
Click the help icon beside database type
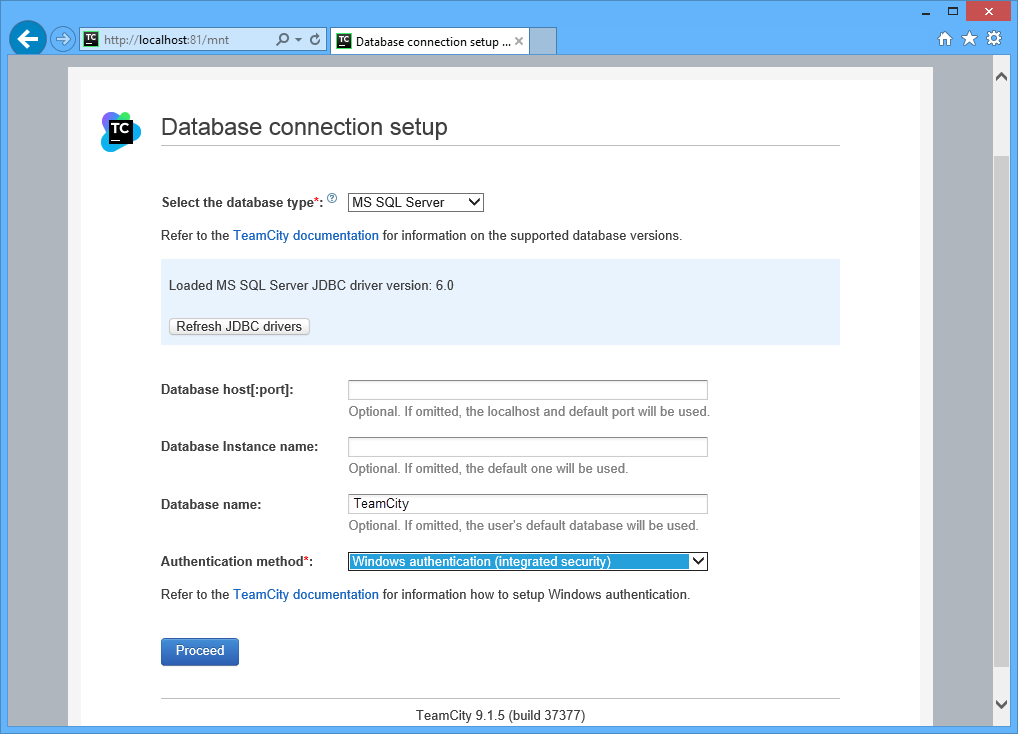332,199
